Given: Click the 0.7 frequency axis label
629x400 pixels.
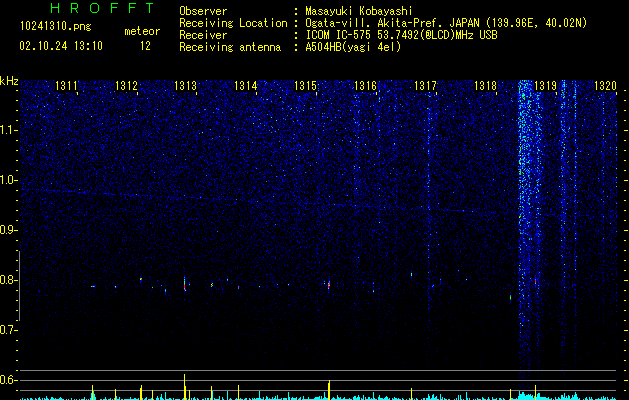Looking at the screenshot, I should 8,330.
